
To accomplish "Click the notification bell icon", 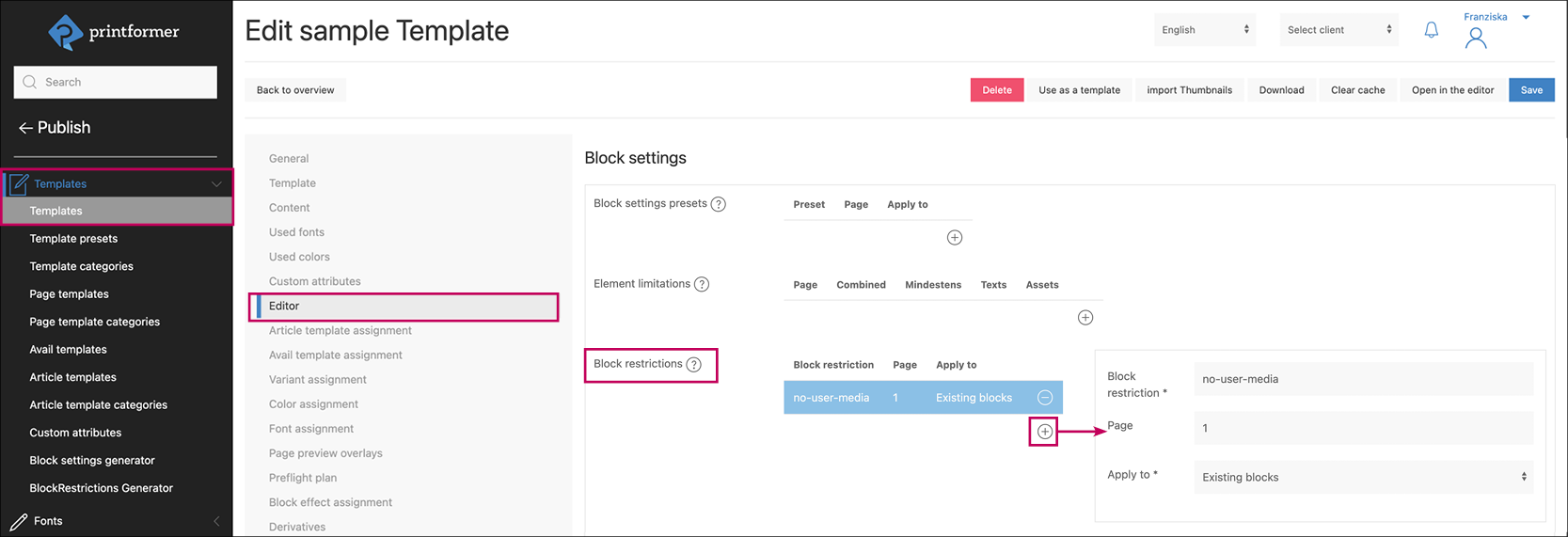I will [x=1431, y=30].
